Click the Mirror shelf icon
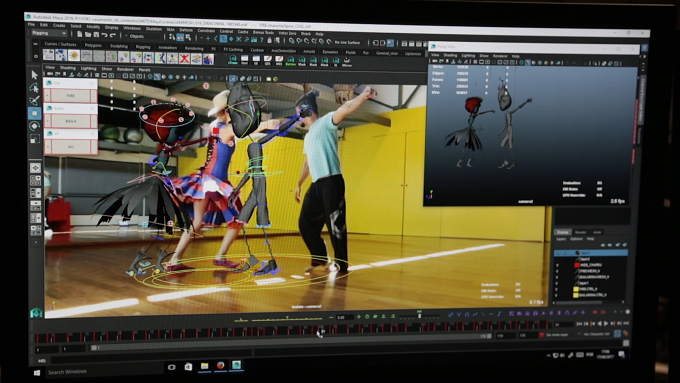The image size is (680, 383). click(x=347, y=62)
